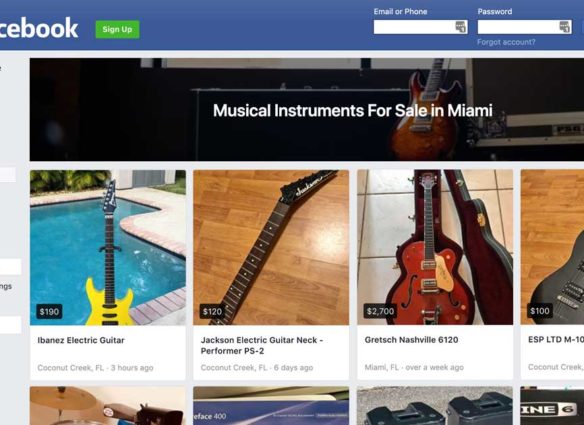Open the Ibanez Electric Guitar photo

point(108,247)
